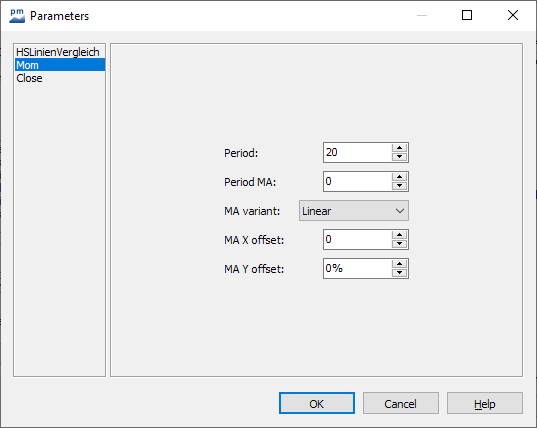Click the Cancel button
Viewport: 537px width, 428px height.
401,403
